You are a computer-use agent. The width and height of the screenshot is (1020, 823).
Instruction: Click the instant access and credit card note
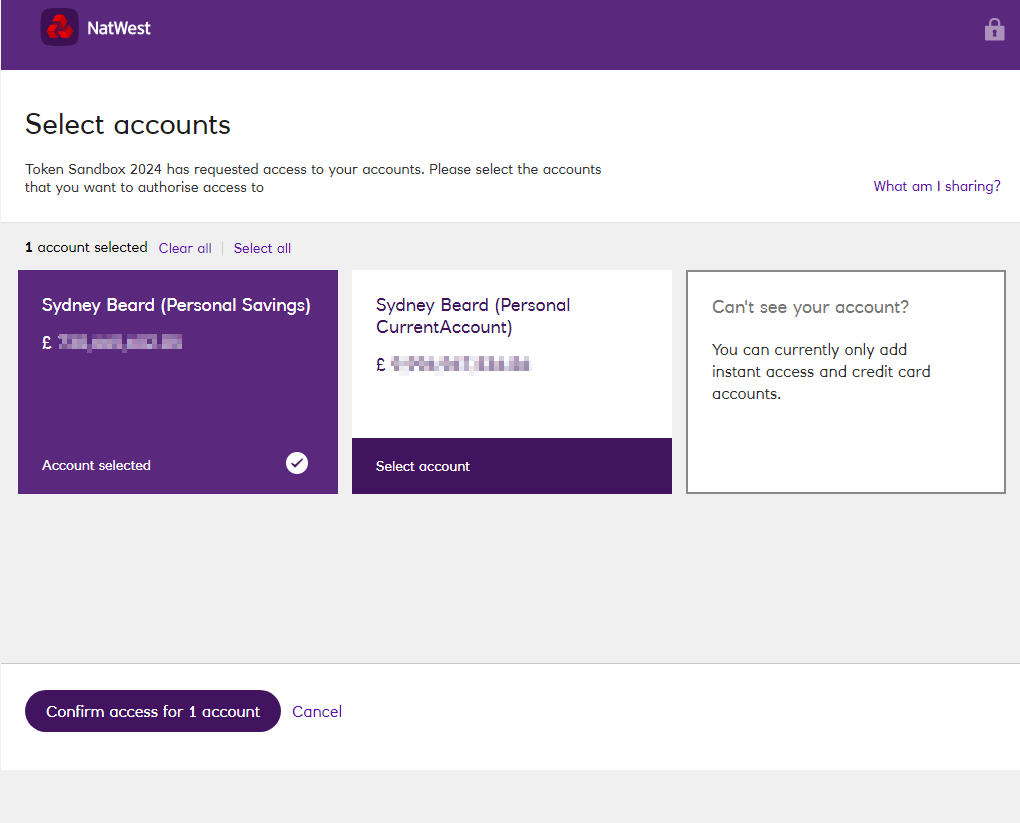click(821, 372)
